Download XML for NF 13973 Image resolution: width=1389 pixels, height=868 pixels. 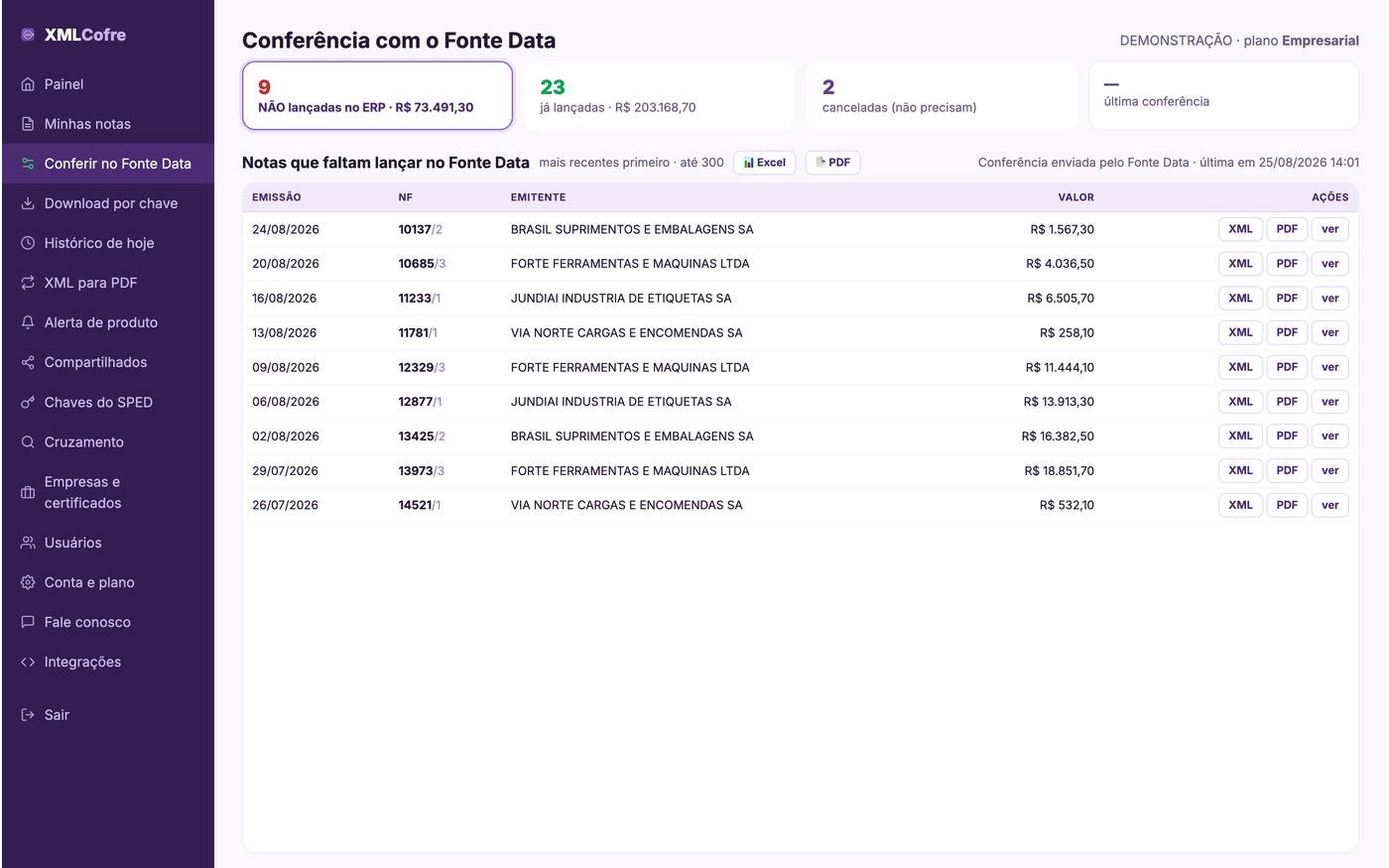[x=1240, y=470]
